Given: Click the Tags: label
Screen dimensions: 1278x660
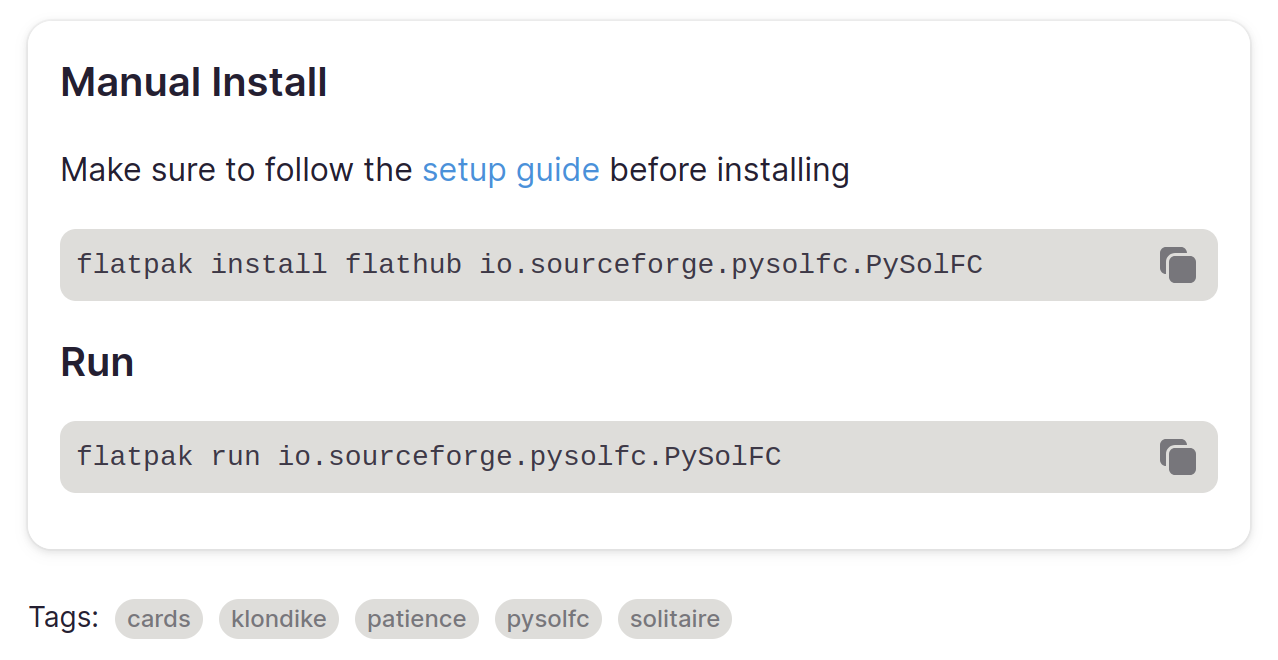Looking at the screenshot, I should coord(64,617).
